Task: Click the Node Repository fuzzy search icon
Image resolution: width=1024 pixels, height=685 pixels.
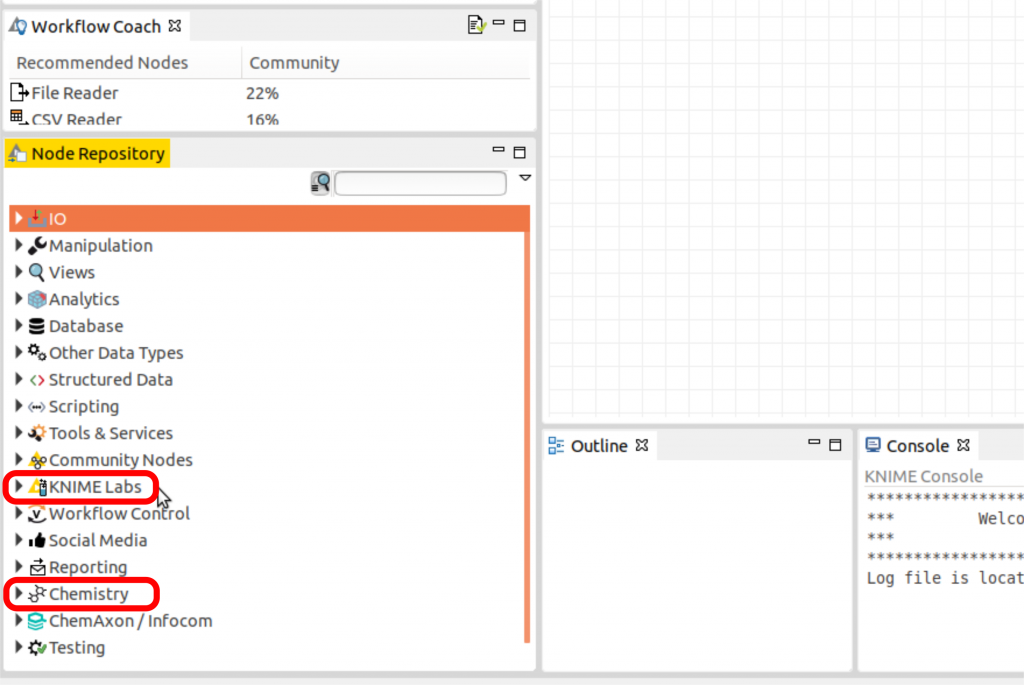Action: coord(321,183)
